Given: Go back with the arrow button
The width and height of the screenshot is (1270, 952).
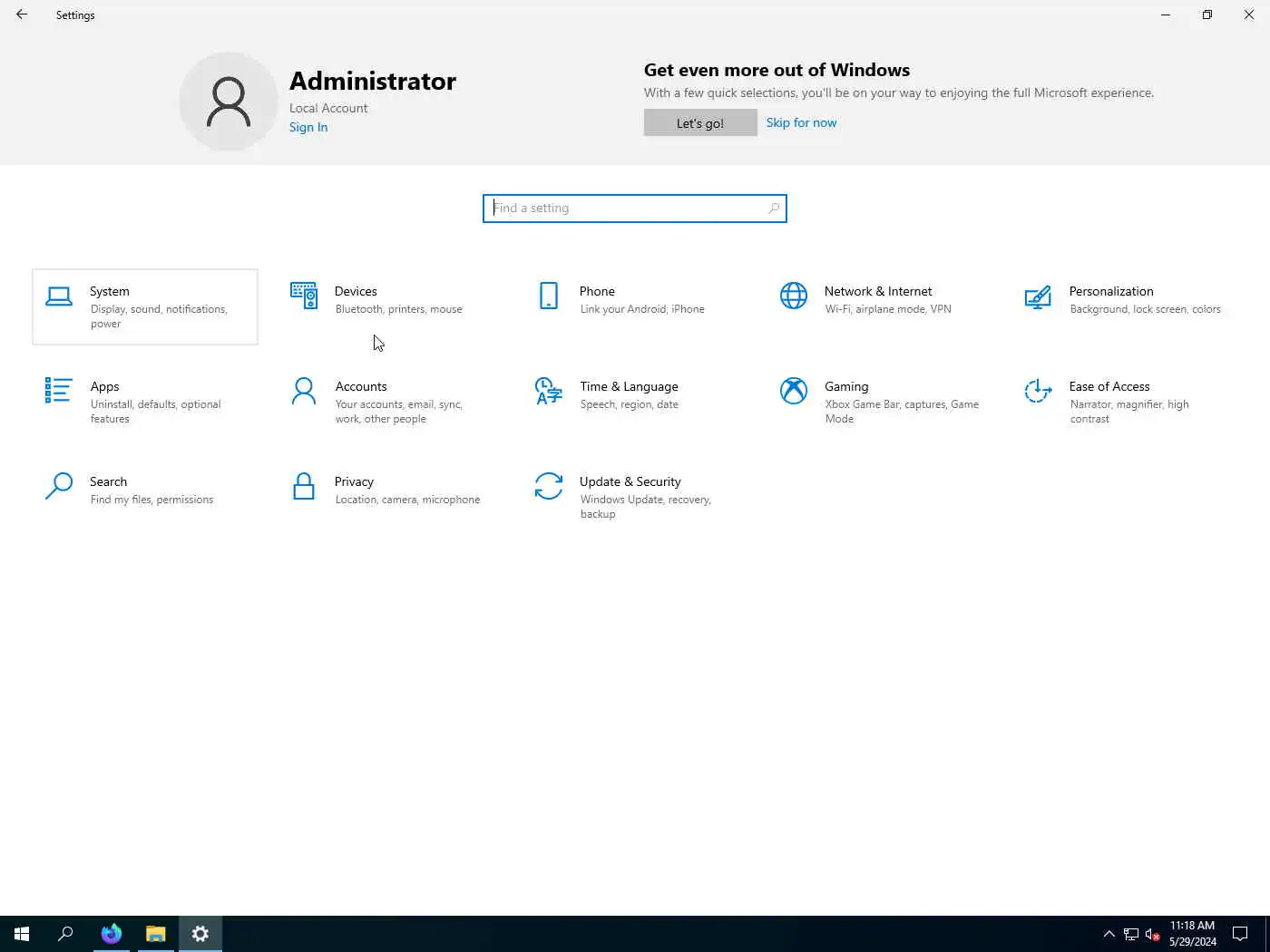Looking at the screenshot, I should click(22, 15).
